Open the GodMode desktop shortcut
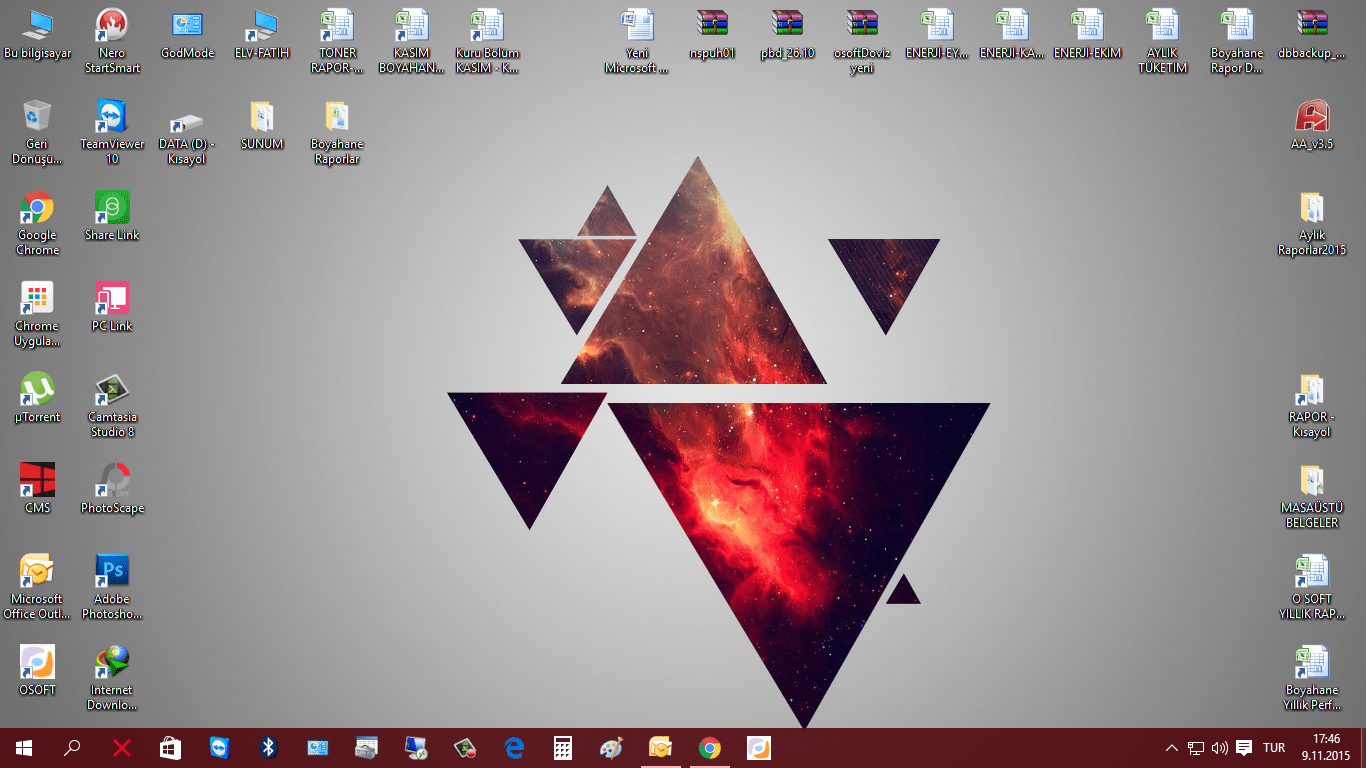The width and height of the screenshot is (1366, 768). click(187, 36)
